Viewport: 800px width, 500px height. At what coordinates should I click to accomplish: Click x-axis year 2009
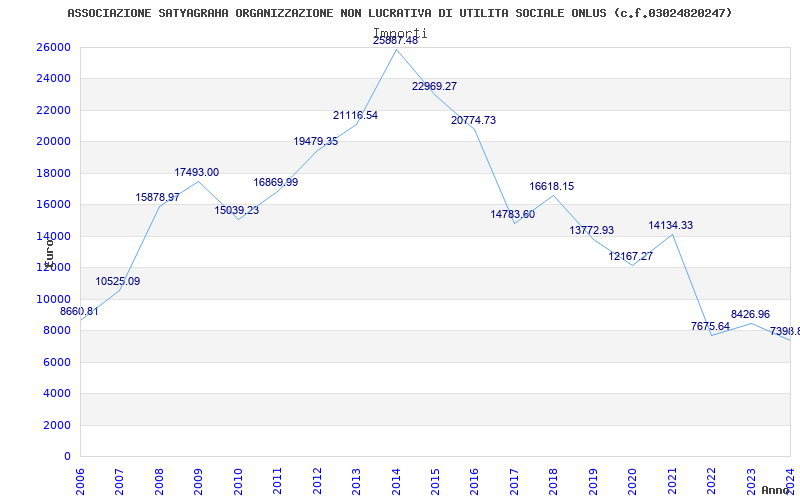(x=198, y=481)
